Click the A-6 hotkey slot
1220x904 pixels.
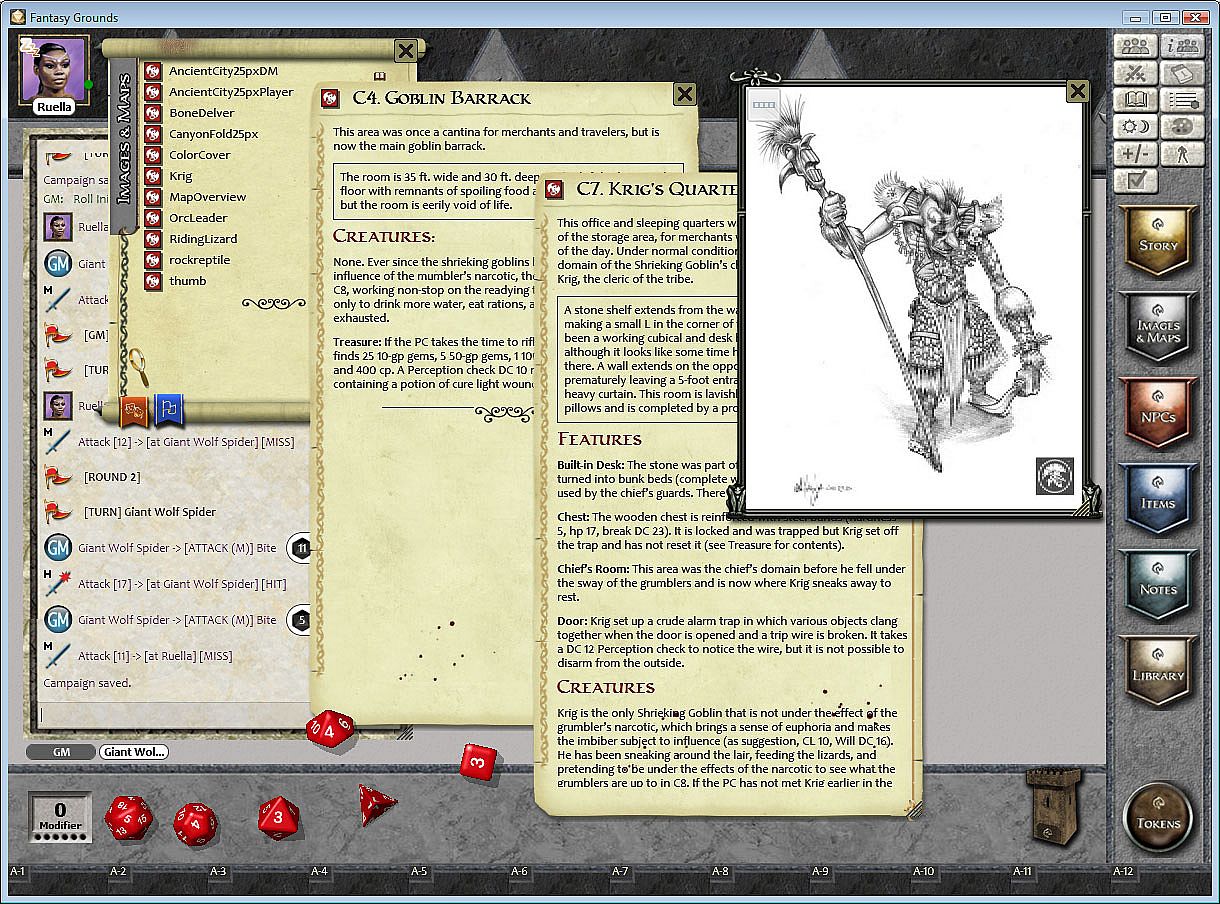pyautogui.click(x=519, y=872)
